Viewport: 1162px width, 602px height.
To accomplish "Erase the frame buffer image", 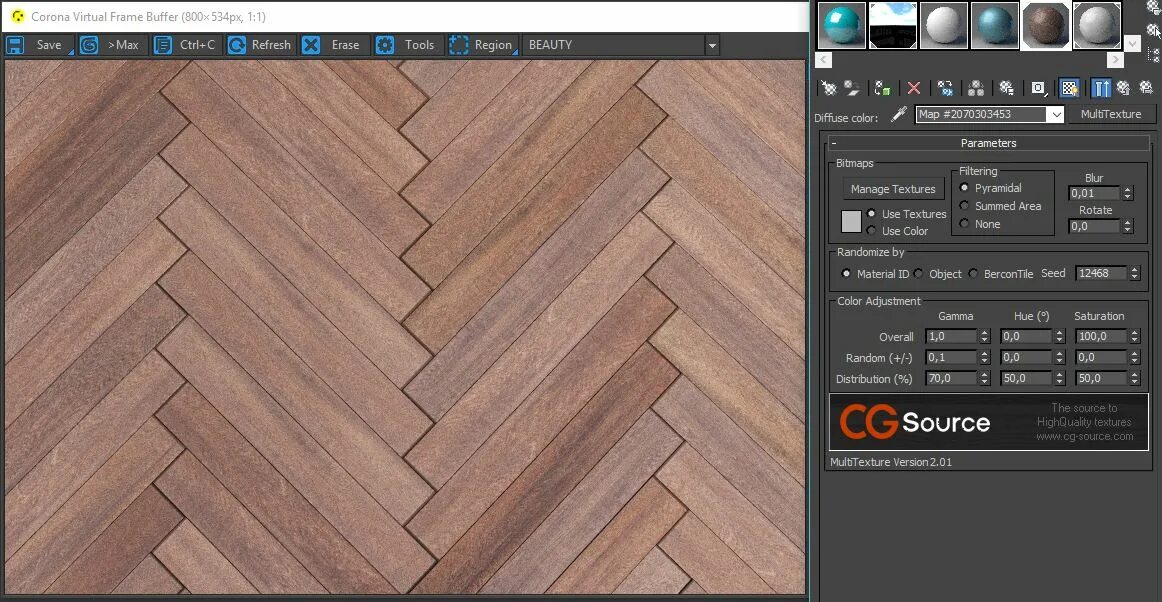I will pyautogui.click(x=335, y=44).
